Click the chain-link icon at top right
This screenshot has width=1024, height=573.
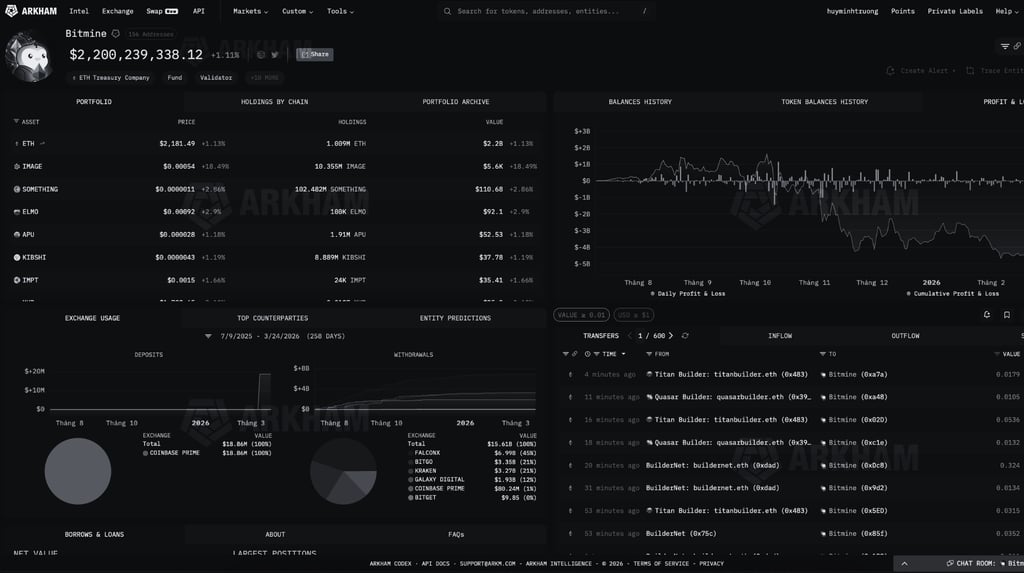[1017, 46]
